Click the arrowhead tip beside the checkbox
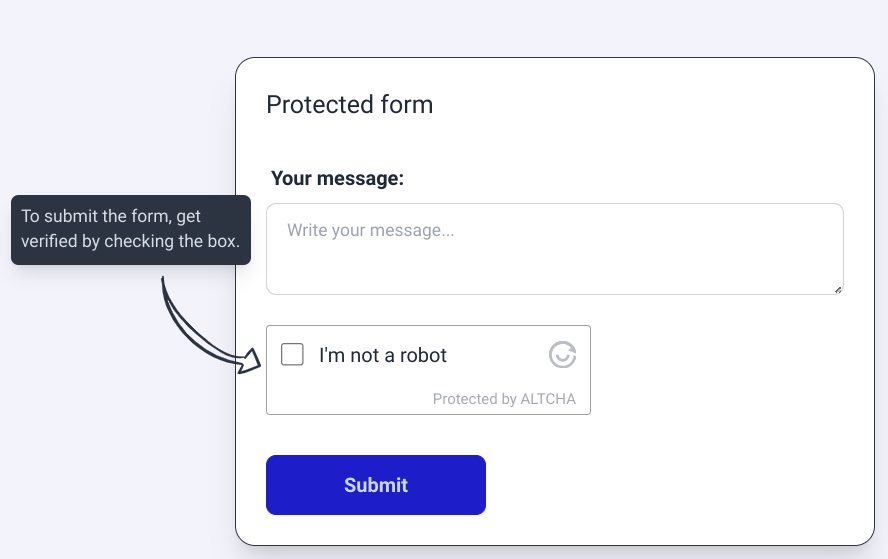888x559 pixels. (254, 359)
